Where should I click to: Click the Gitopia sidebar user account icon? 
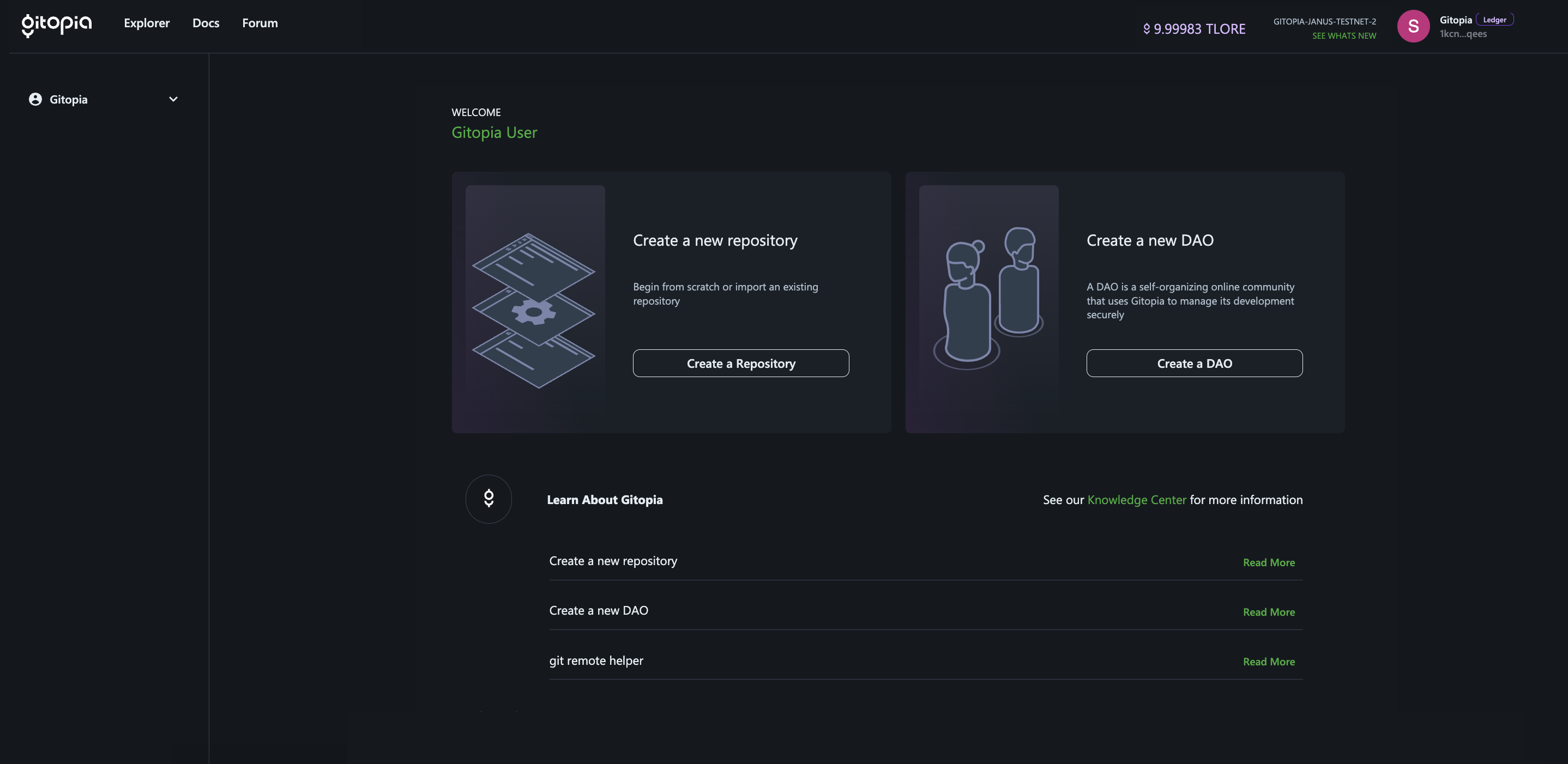[35, 99]
